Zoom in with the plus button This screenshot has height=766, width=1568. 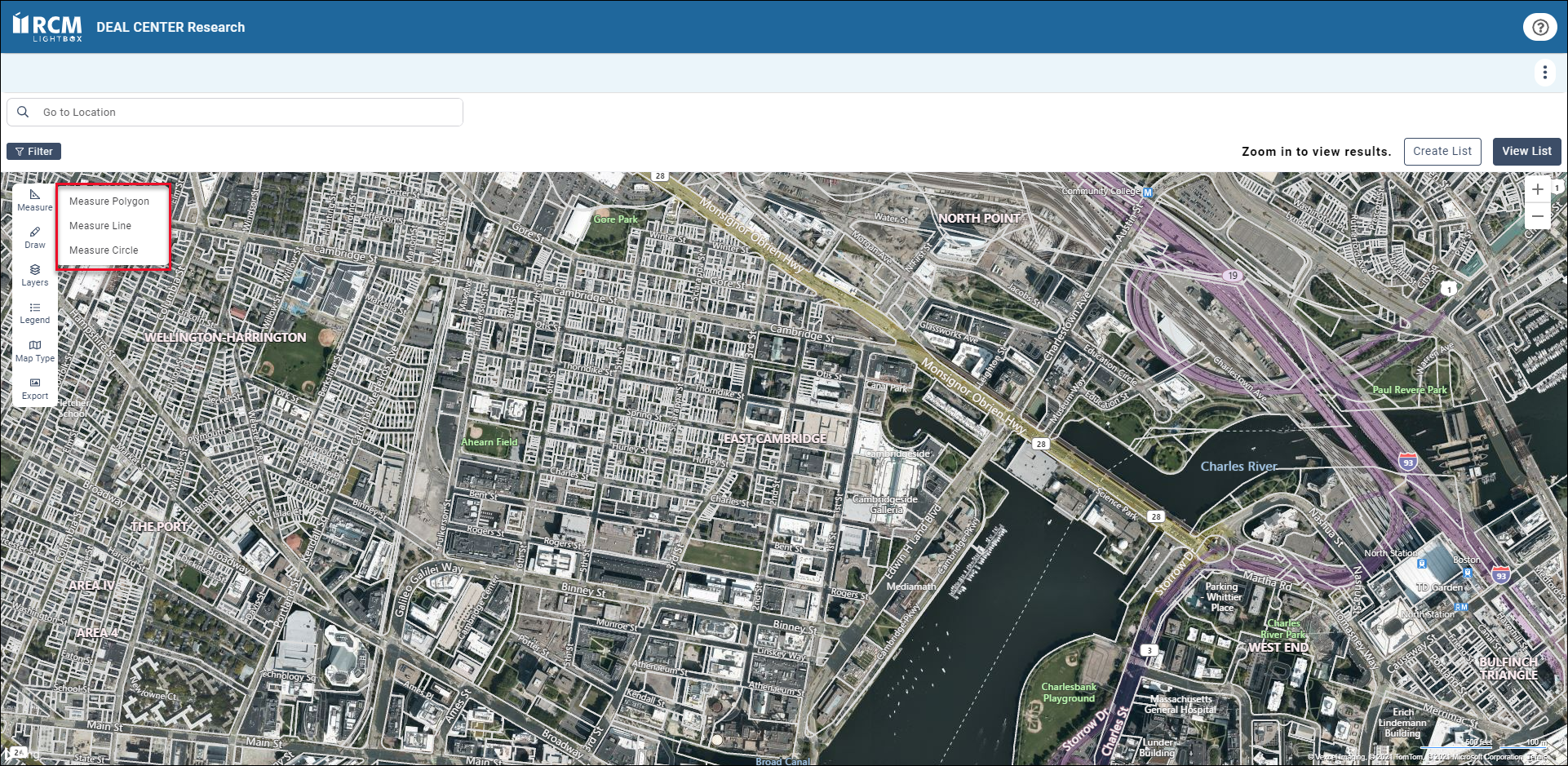click(1537, 189)
